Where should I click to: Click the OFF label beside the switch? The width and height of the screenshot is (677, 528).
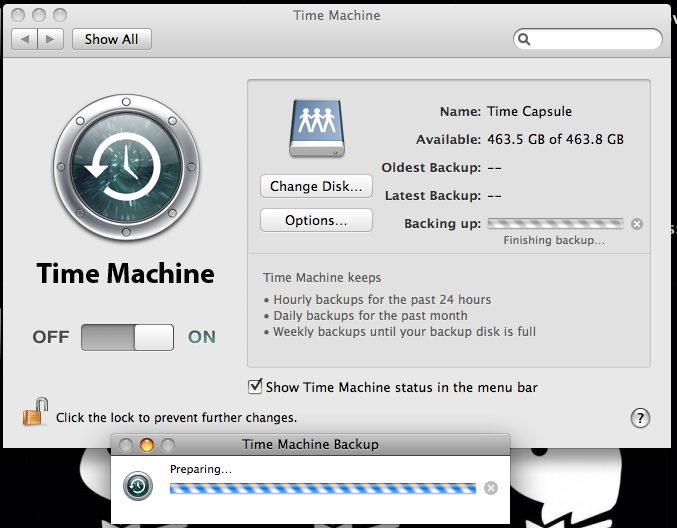coord(51,337)
